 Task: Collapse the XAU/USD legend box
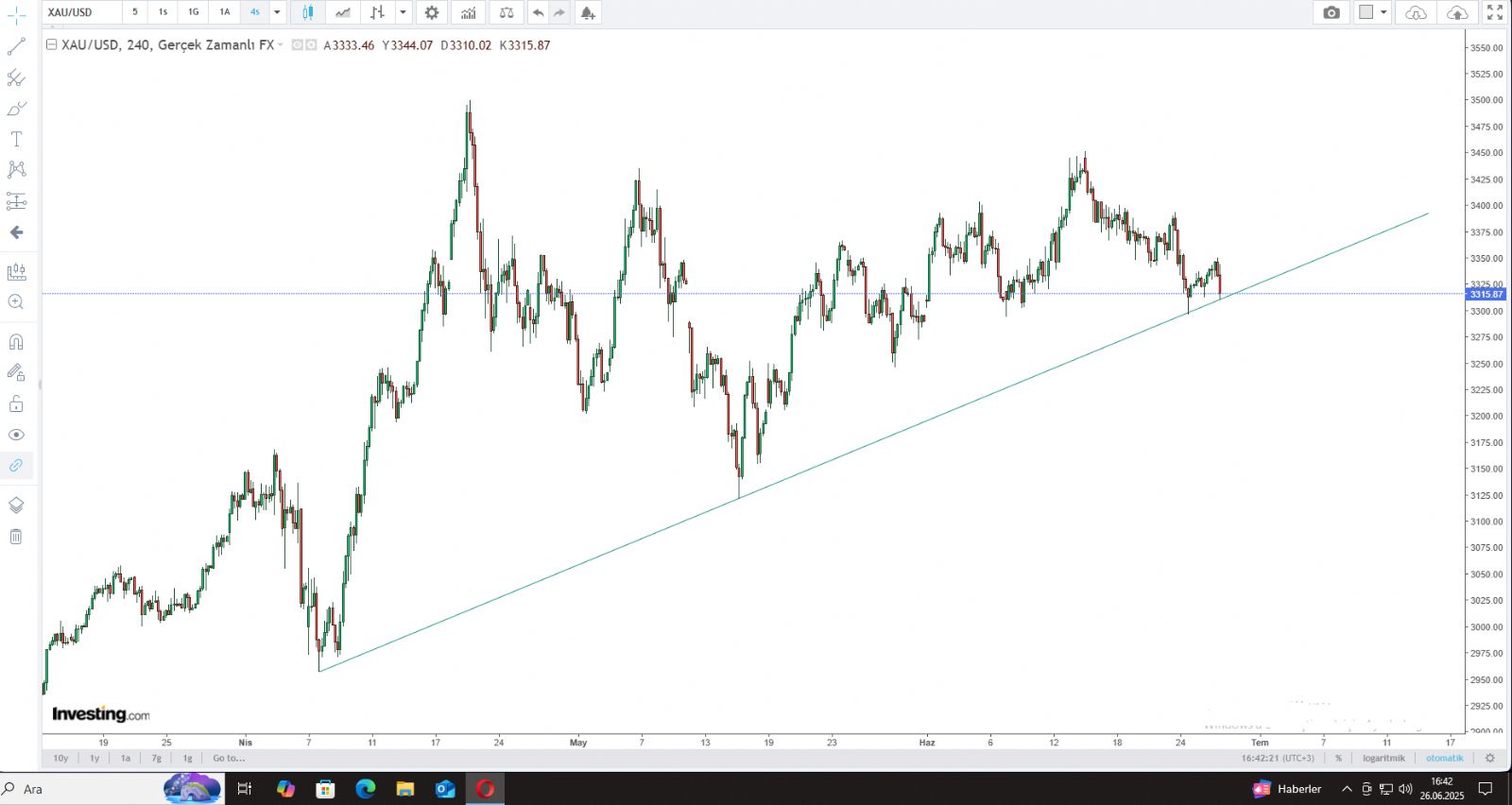point(51,44)
